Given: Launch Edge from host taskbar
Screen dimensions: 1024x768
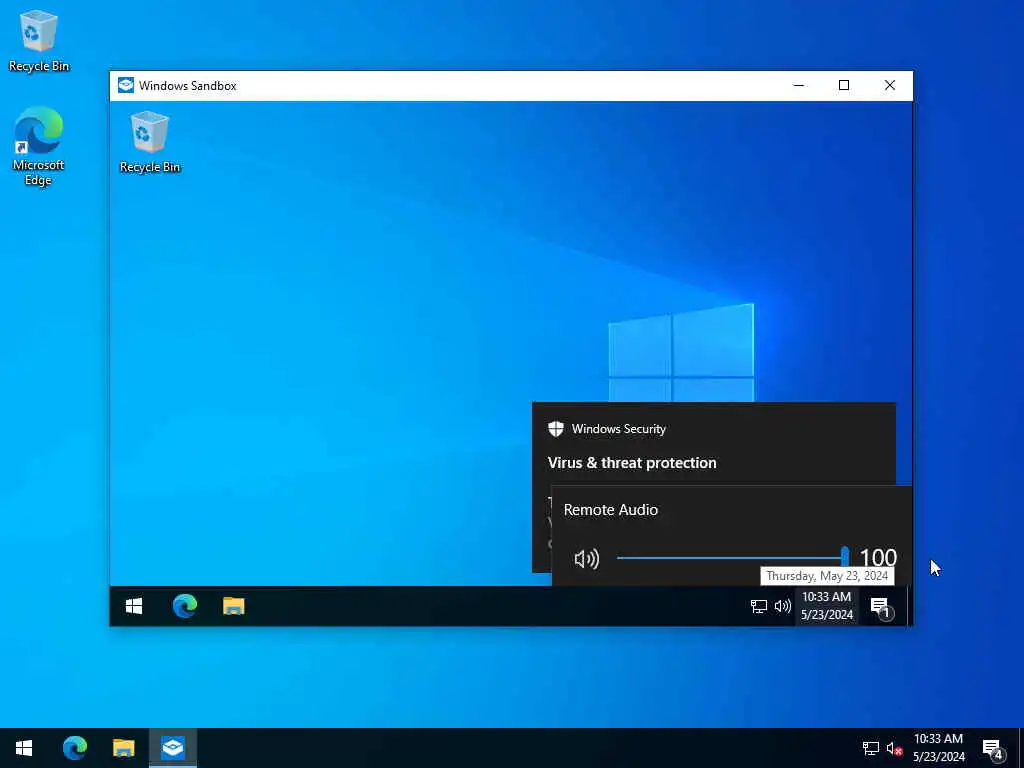Looking at the screenshot, I should coord(74,748).
